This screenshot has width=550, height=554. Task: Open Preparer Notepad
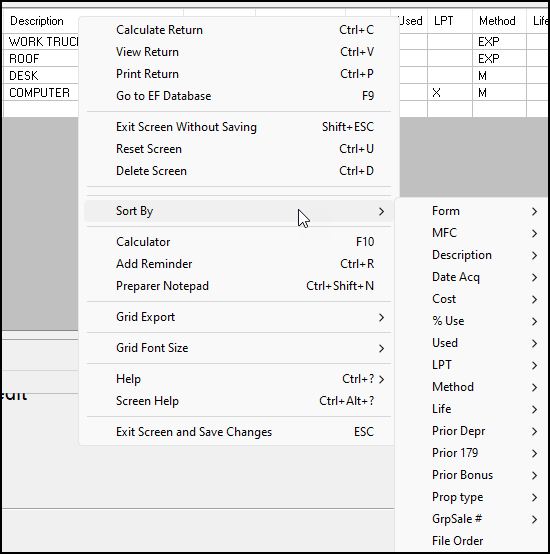pyautogui.click(x=239, y=286)
